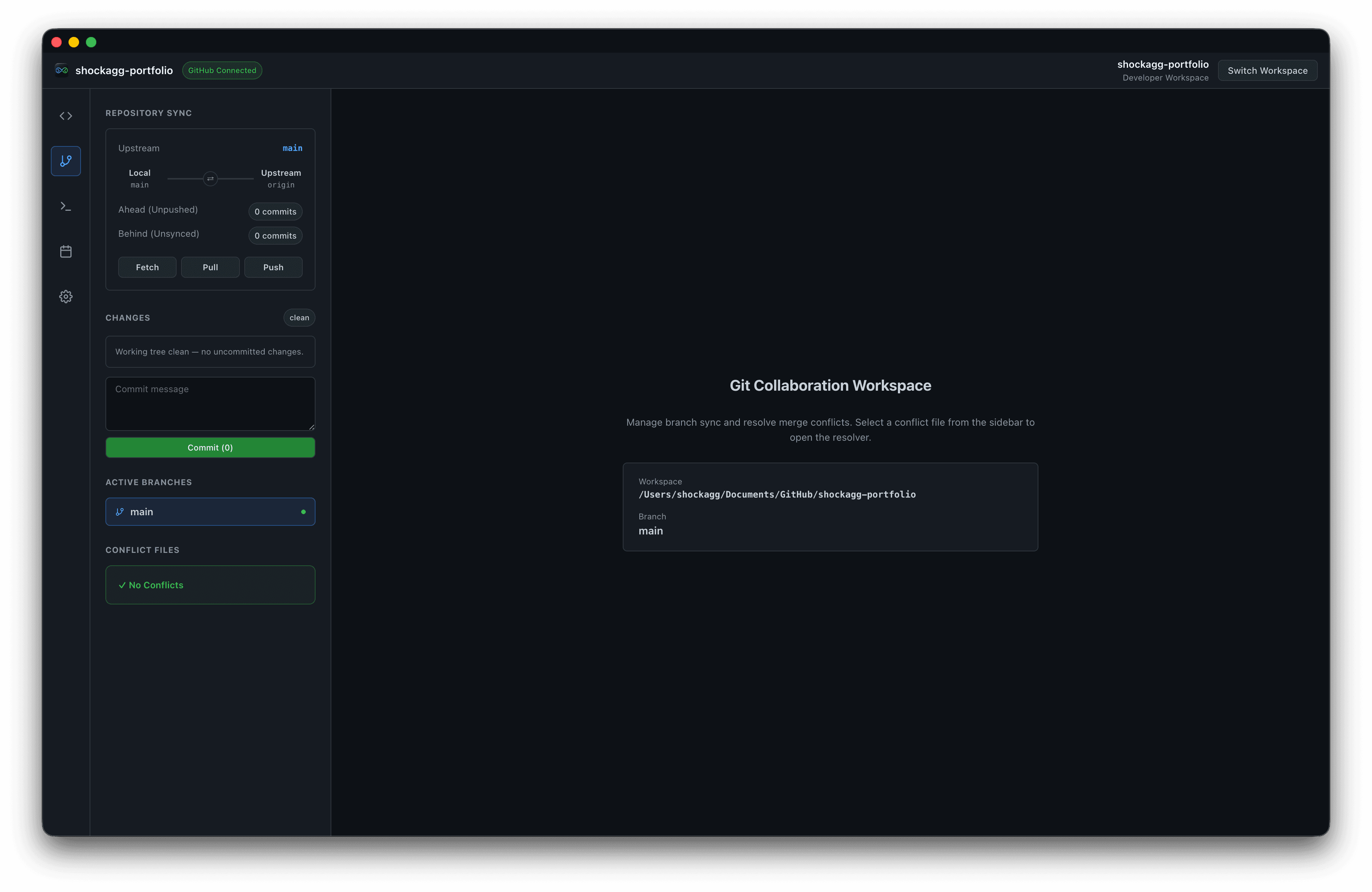Click the clean status badge
This screenshot has width=1372, height=892.
(299, 318)
